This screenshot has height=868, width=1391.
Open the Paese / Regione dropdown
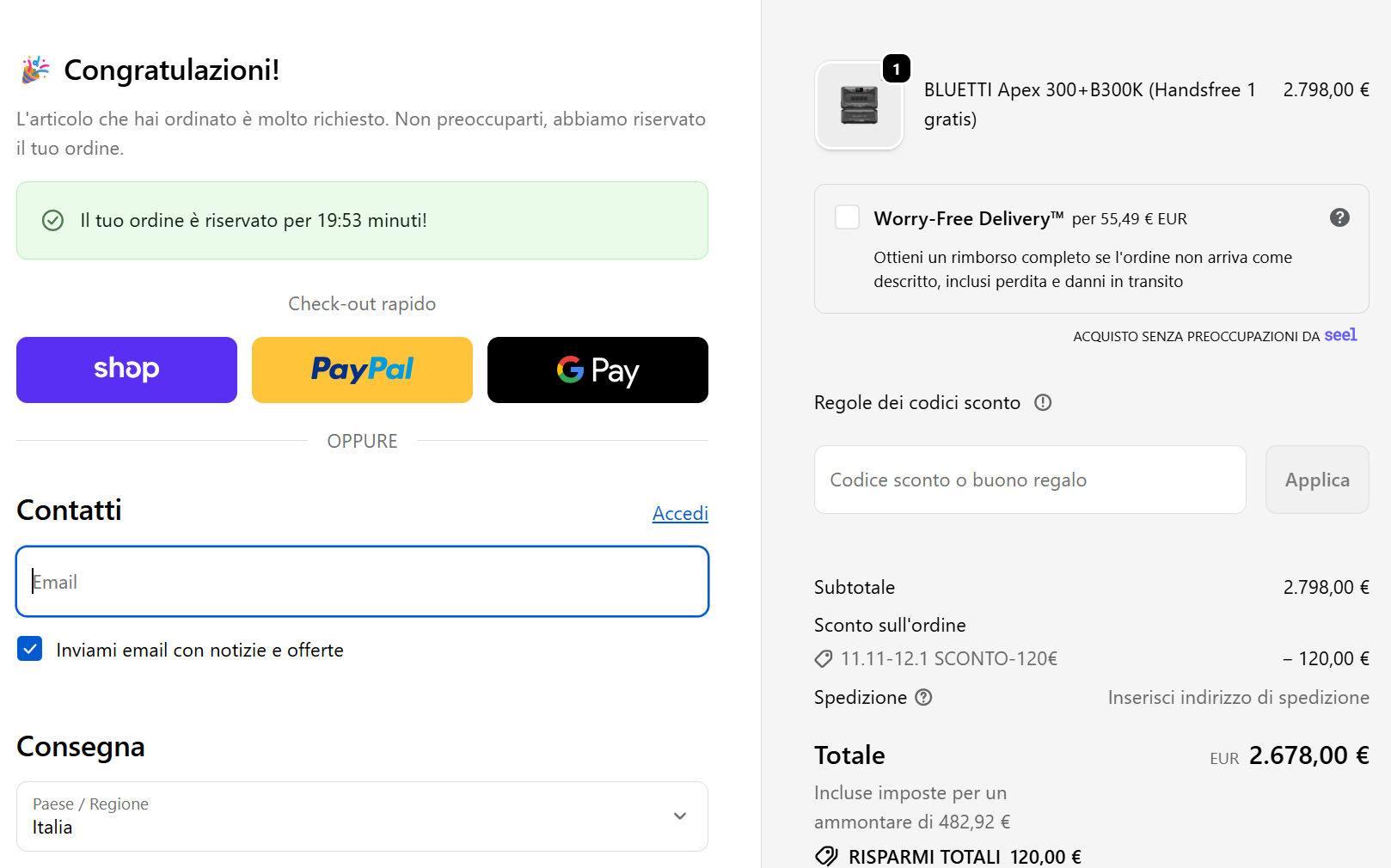362,816
